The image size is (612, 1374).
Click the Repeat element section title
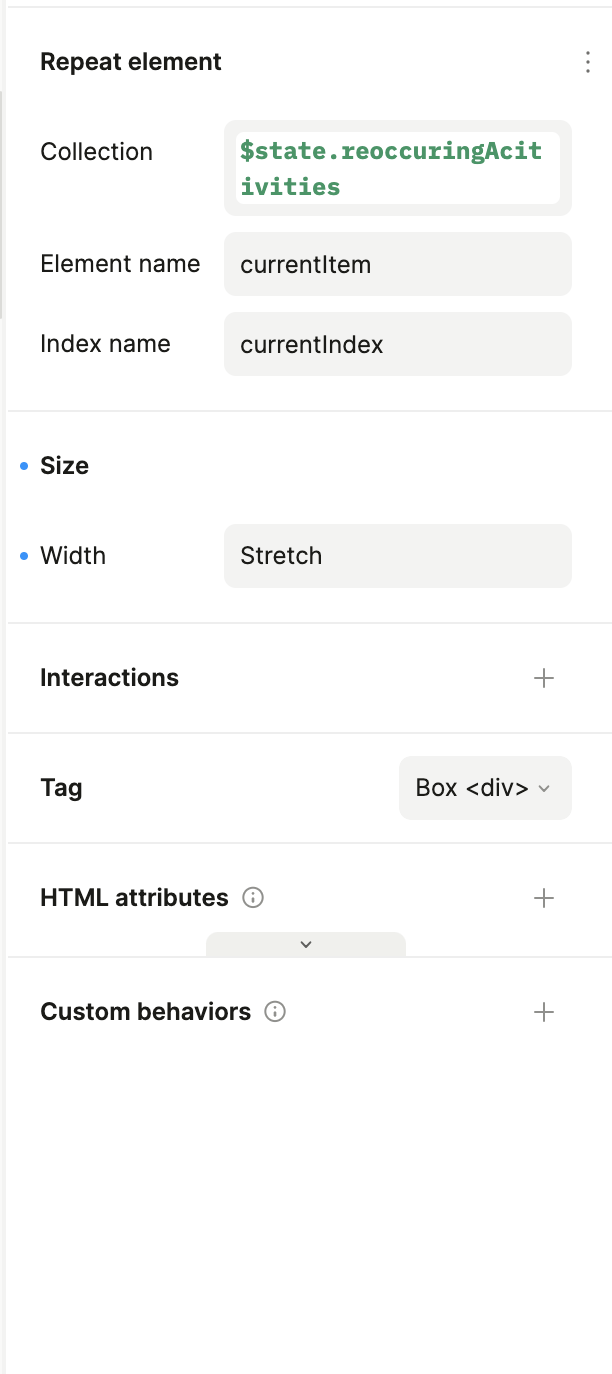(x=130, y=62)
